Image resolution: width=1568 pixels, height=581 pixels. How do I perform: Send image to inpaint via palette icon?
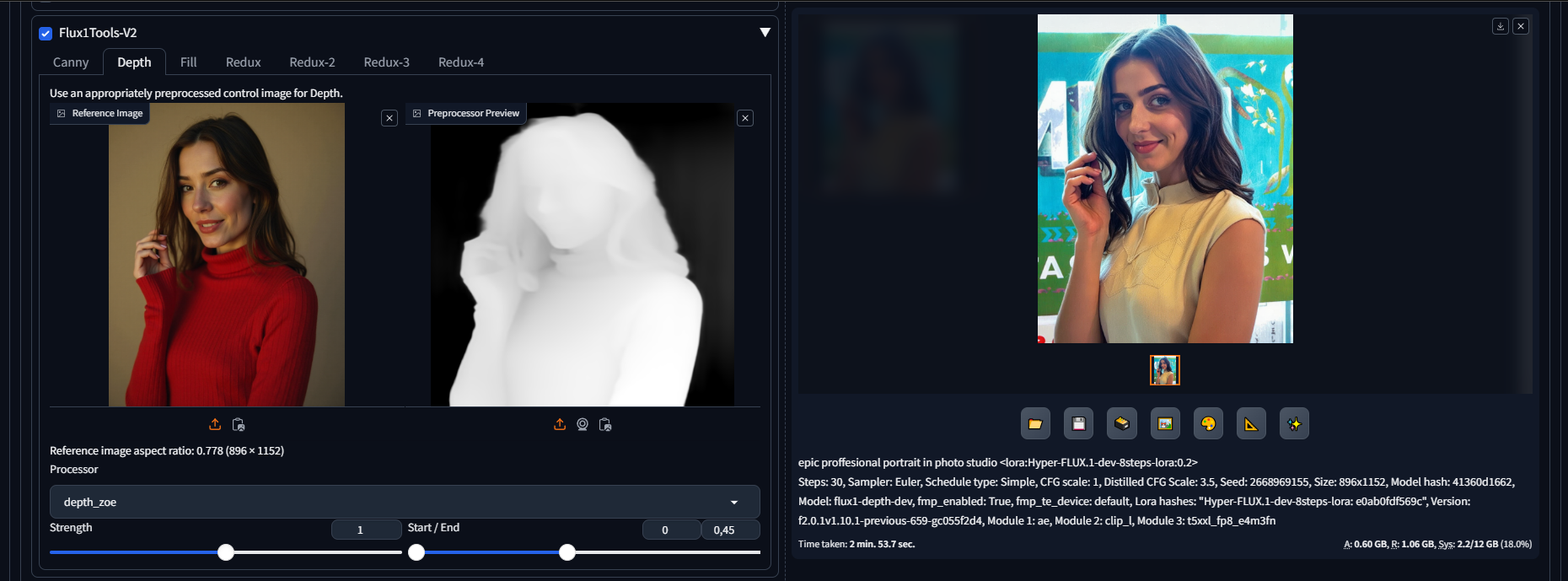[1208, 423]
